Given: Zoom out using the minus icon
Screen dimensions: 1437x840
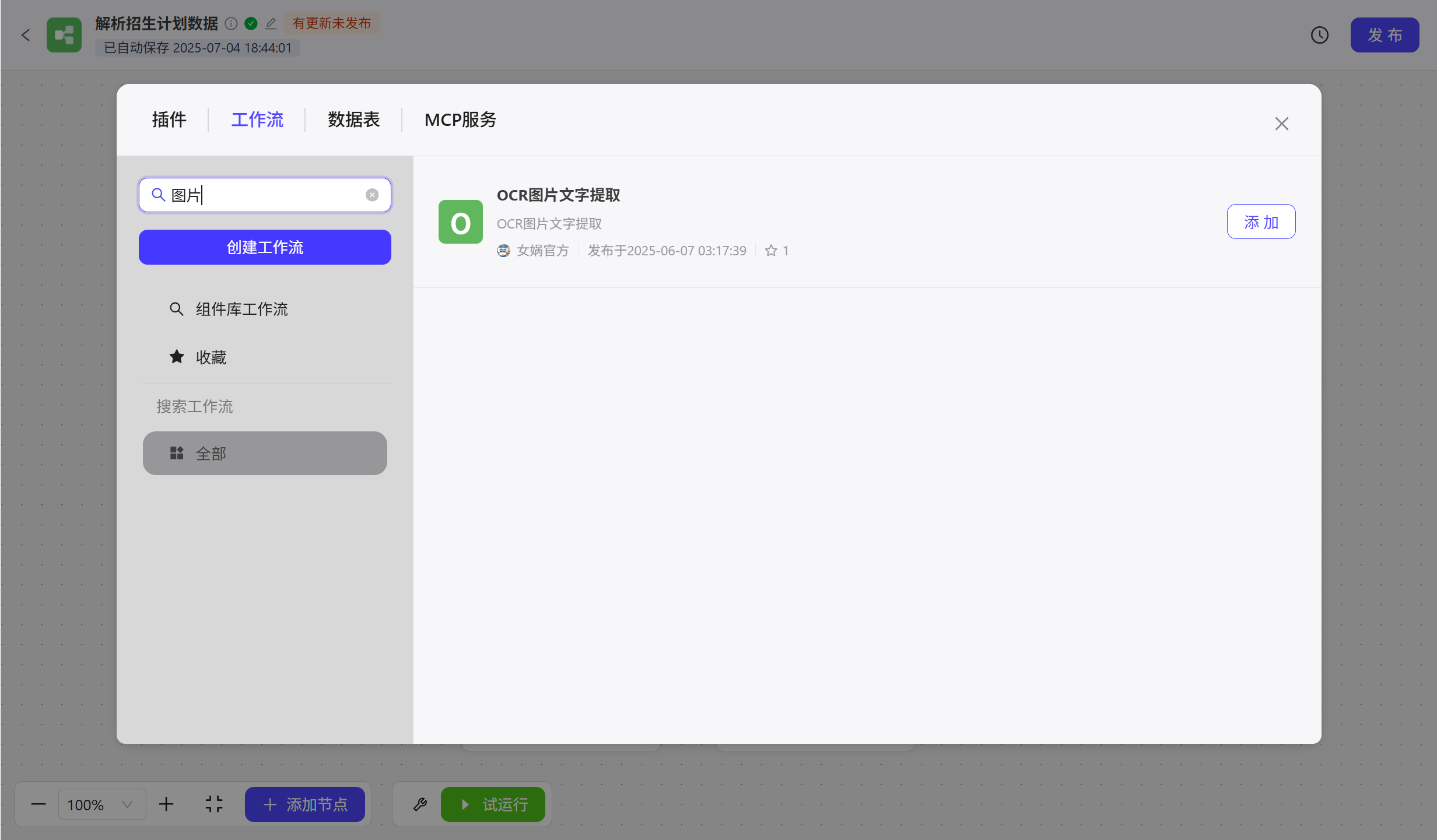Looking at the screenshot, I should [x=38, y=804].
